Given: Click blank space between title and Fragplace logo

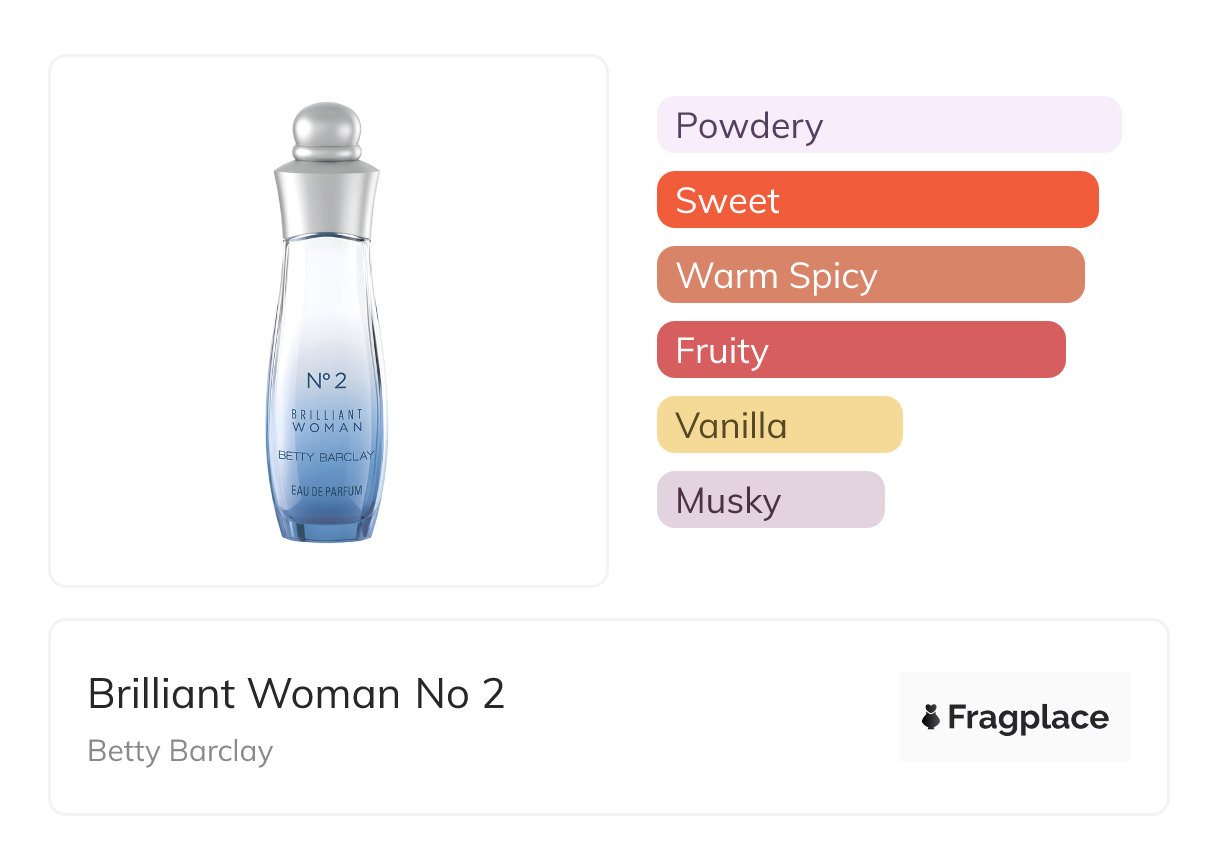Looking at the screenshot, I should pos(700,717).
